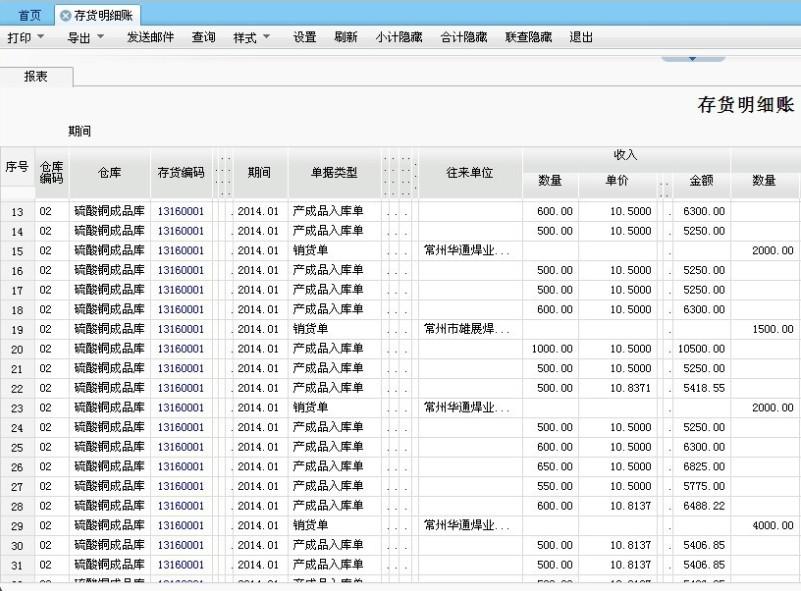The width and height of the screenshot is (801, 591).
Task: Click the 存货编码 column header
Action: tap(181, 173)
